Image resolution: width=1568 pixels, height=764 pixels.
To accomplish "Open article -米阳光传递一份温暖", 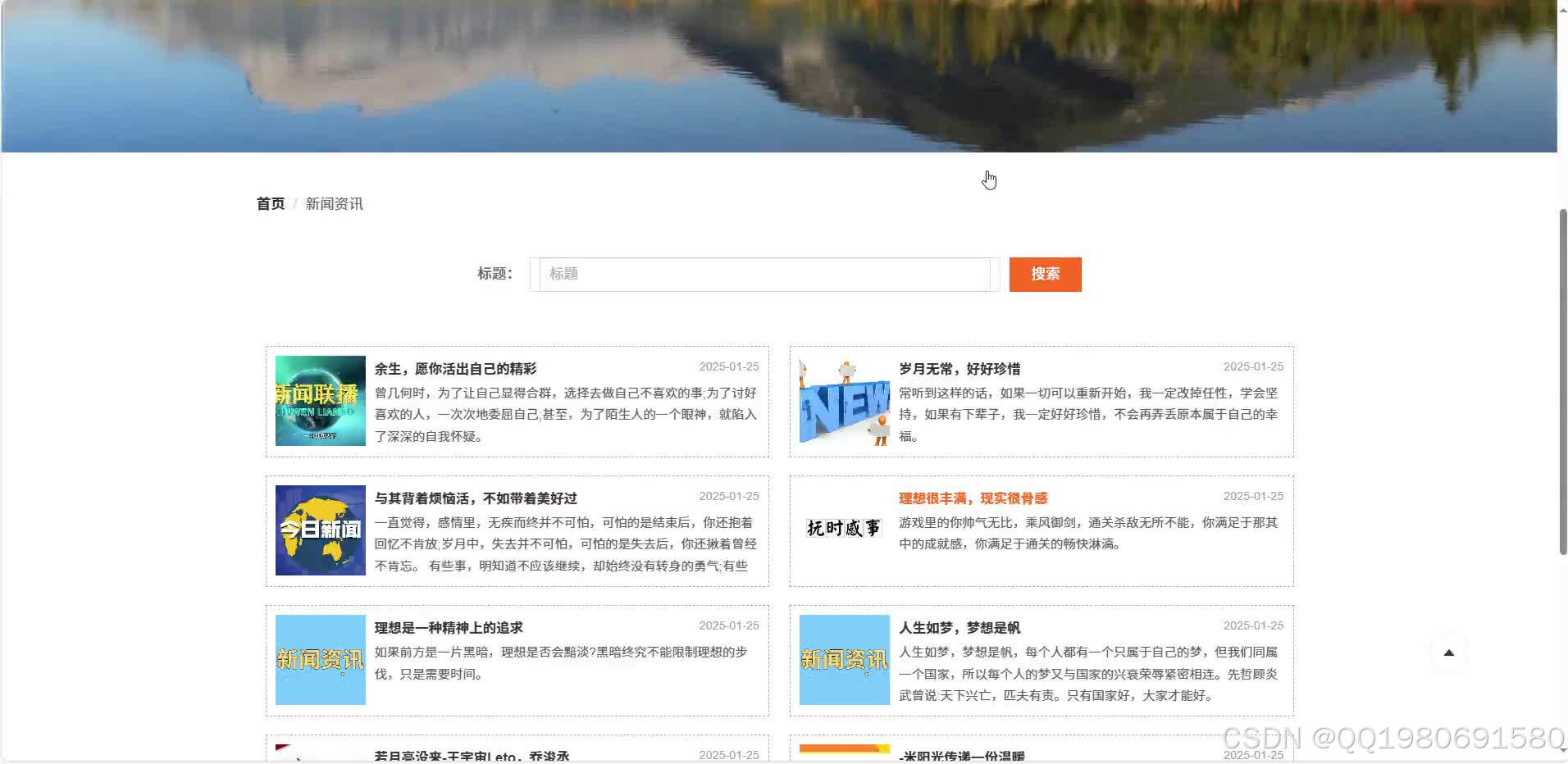I will [961, 757].
